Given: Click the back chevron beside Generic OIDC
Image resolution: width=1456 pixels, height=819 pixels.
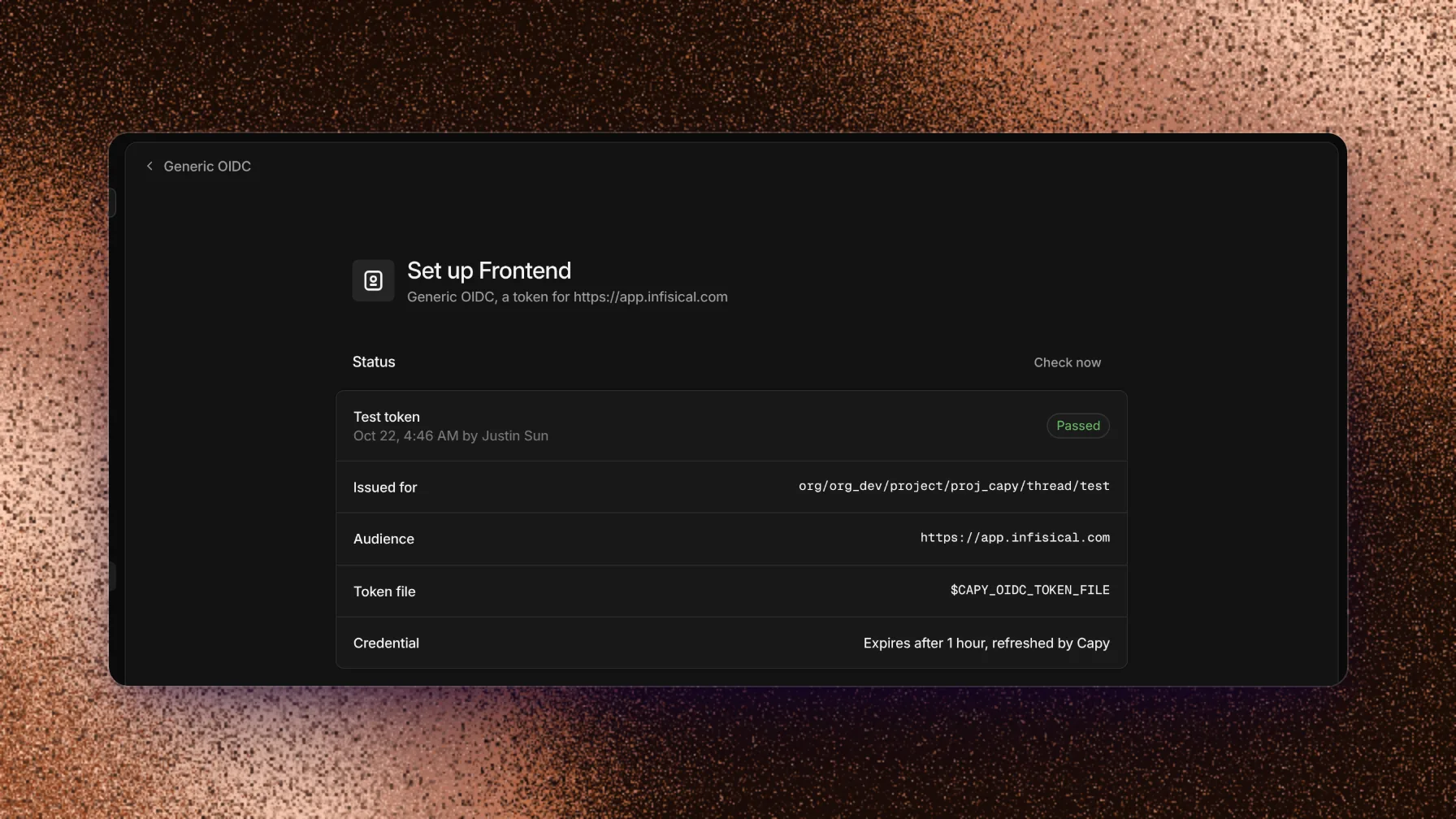Looking at the screenshot, I should (x=149, y=166).
